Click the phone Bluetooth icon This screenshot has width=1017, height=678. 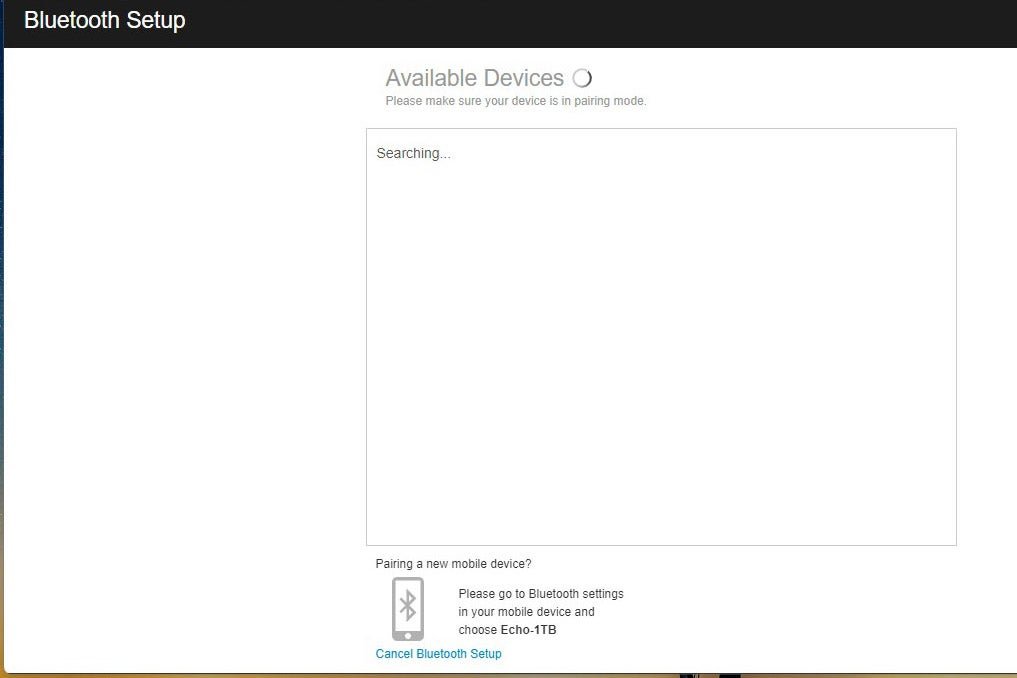click(407, 609)
